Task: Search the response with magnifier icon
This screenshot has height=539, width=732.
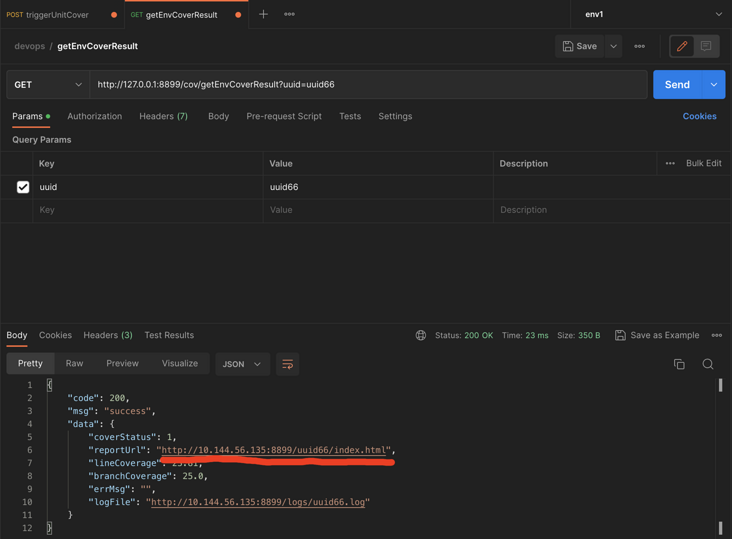Action: (x=708, y=364)
